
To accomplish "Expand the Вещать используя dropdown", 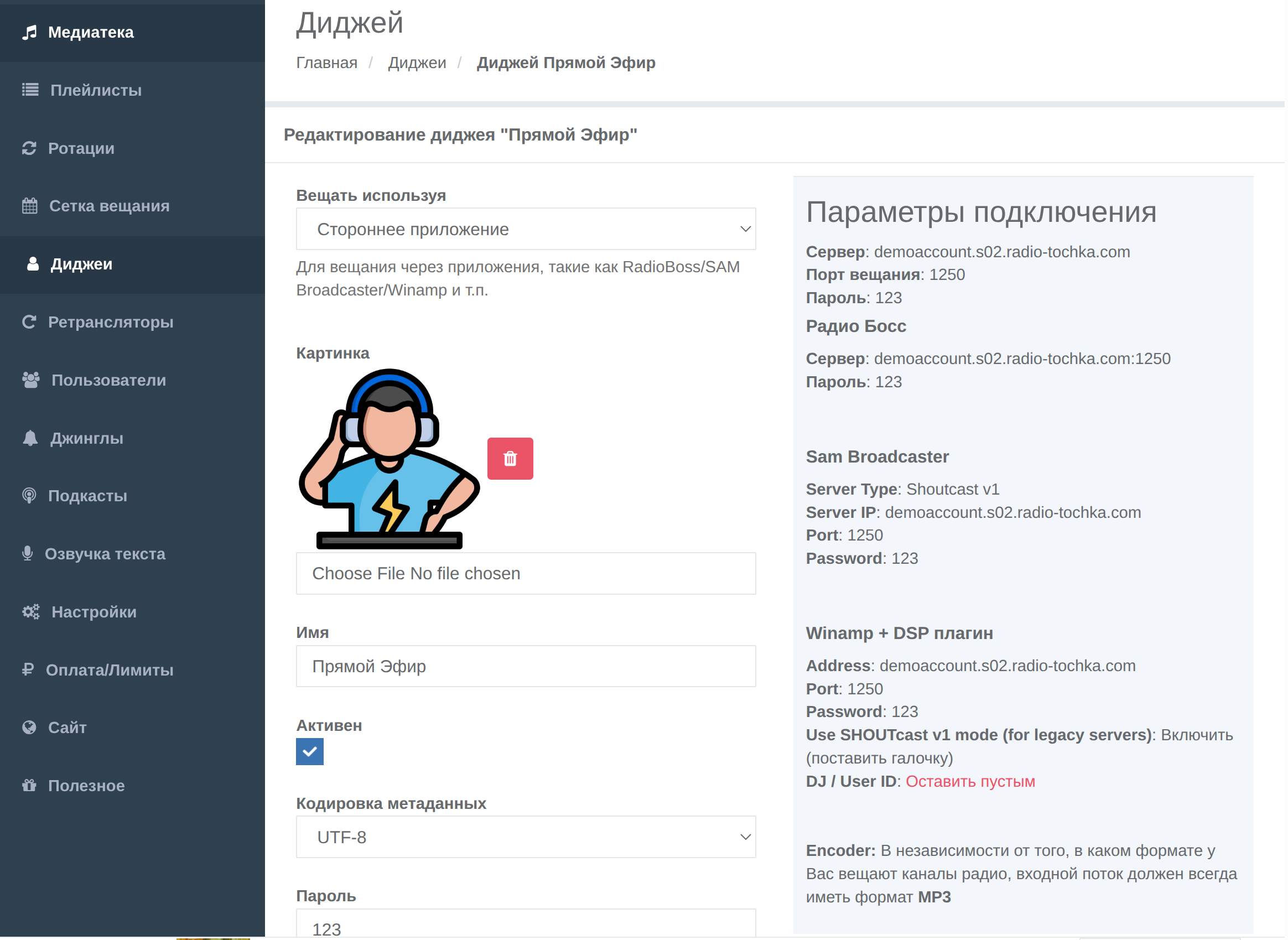I will point(526,229).
